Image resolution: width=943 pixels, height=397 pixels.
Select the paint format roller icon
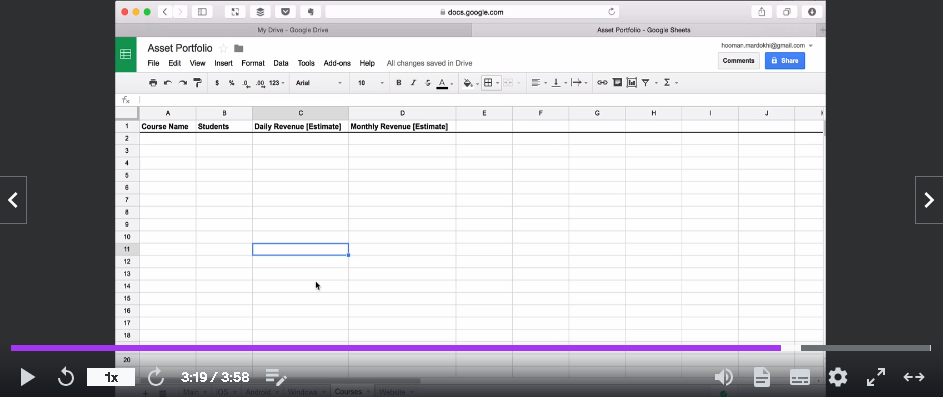(197, 83)
